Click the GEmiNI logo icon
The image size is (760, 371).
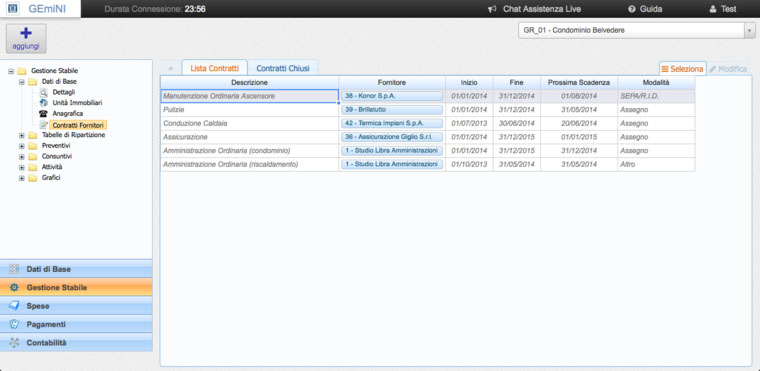(14, 9)
